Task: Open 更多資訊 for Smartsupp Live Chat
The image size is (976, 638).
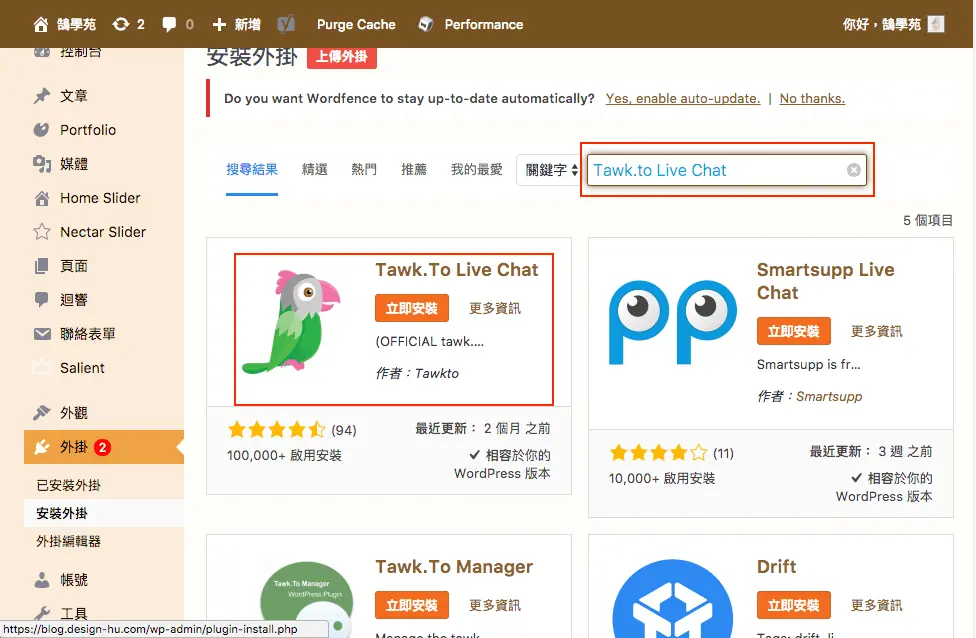Action: click(876, 331)
